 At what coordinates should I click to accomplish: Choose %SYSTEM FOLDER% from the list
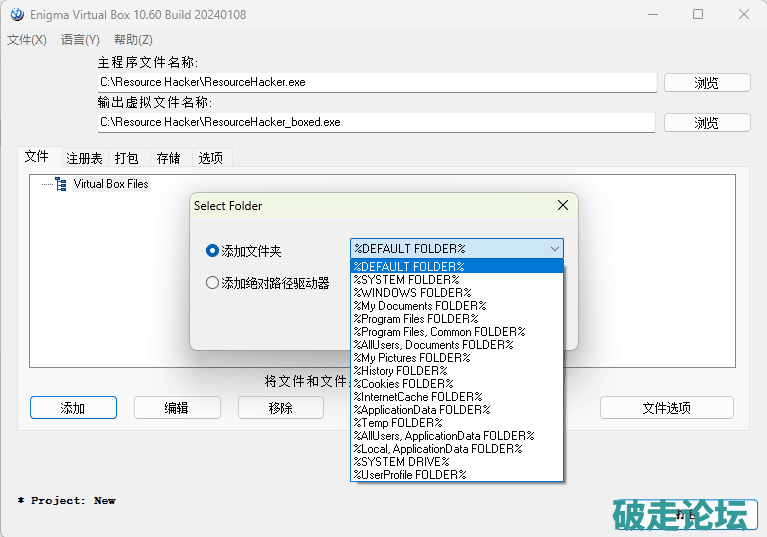(x=405, y=280)
